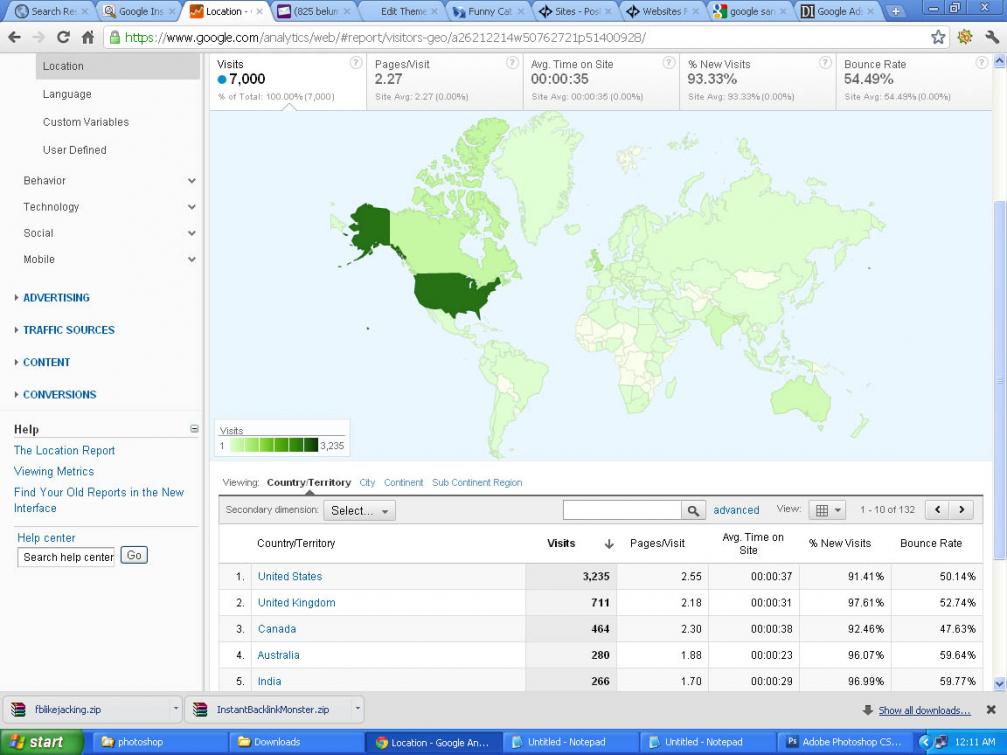The image size is (1007, 755).
Task: Click the extension icon beside the wrench
Action: 965,37
